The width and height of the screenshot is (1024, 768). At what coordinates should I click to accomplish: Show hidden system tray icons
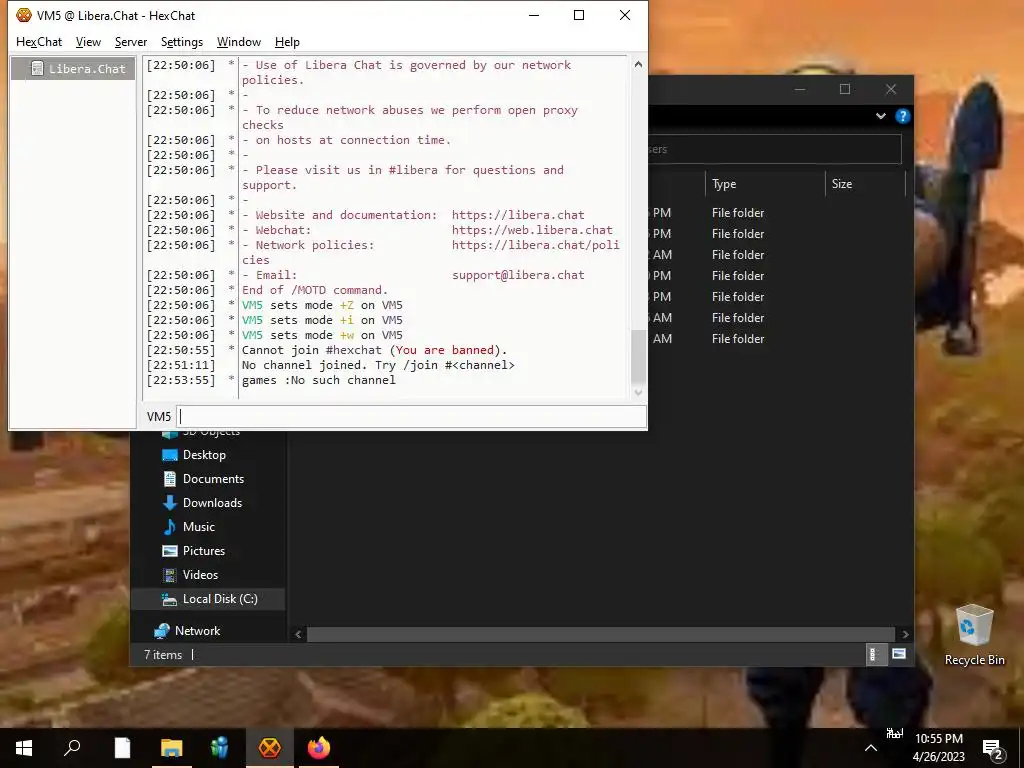pyautogui.click(x=871, y=748)
